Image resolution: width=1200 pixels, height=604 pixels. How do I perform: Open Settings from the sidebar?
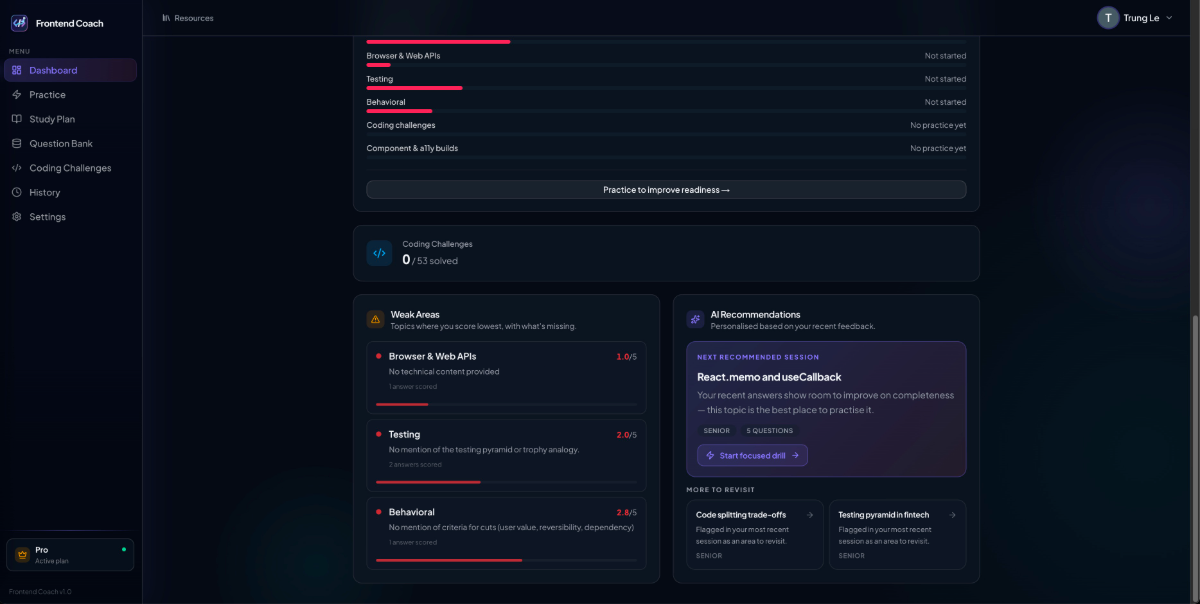pos(70,217)
